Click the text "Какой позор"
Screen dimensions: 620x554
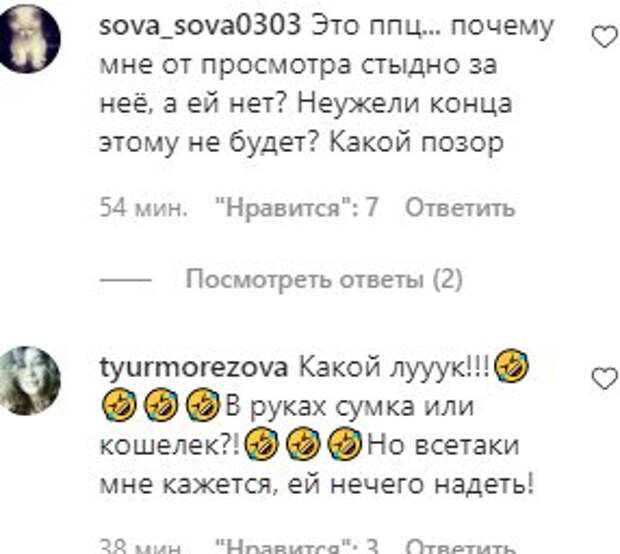pyautogui.click(x=416, y=142)
